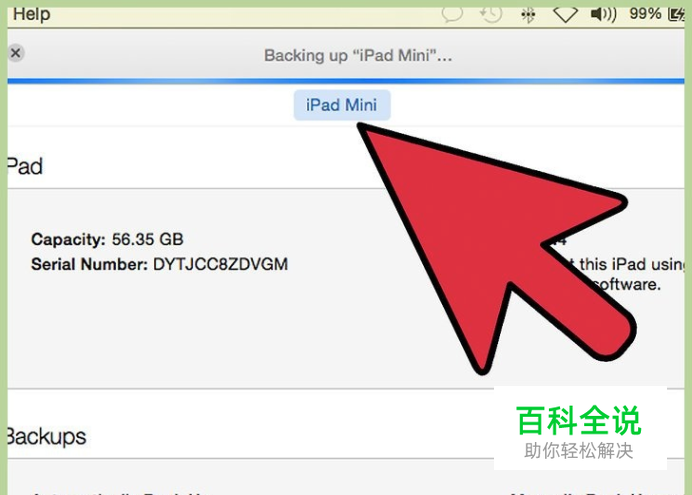The image size is (692, 495).
Task: Cancel the iPad Mini backup with X
Action: click(x=16, y=53)
